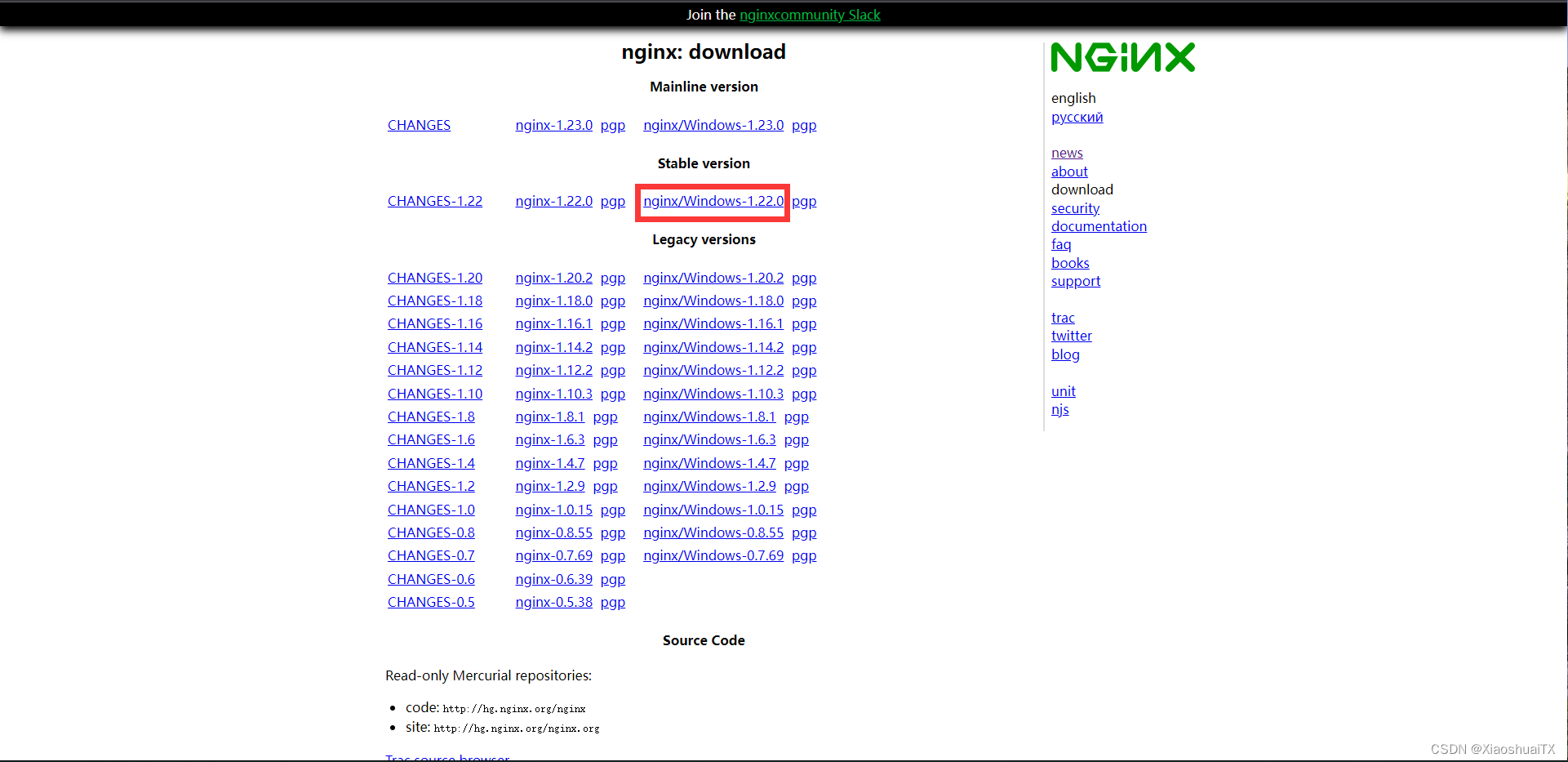Download nginx-0.5.38 source
Image resolution: width=1568 pixels, height=762 pixels.
[553, 602]
